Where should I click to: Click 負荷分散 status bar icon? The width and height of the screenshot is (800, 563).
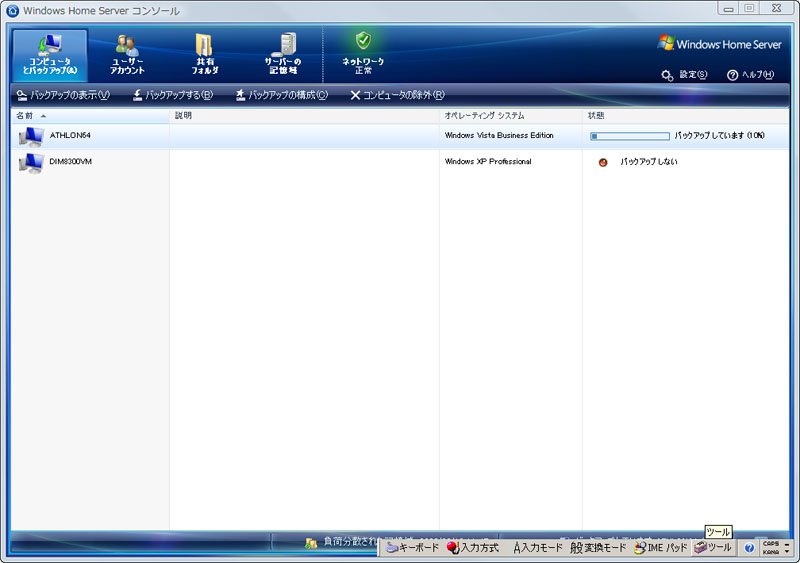coord(311,544)
